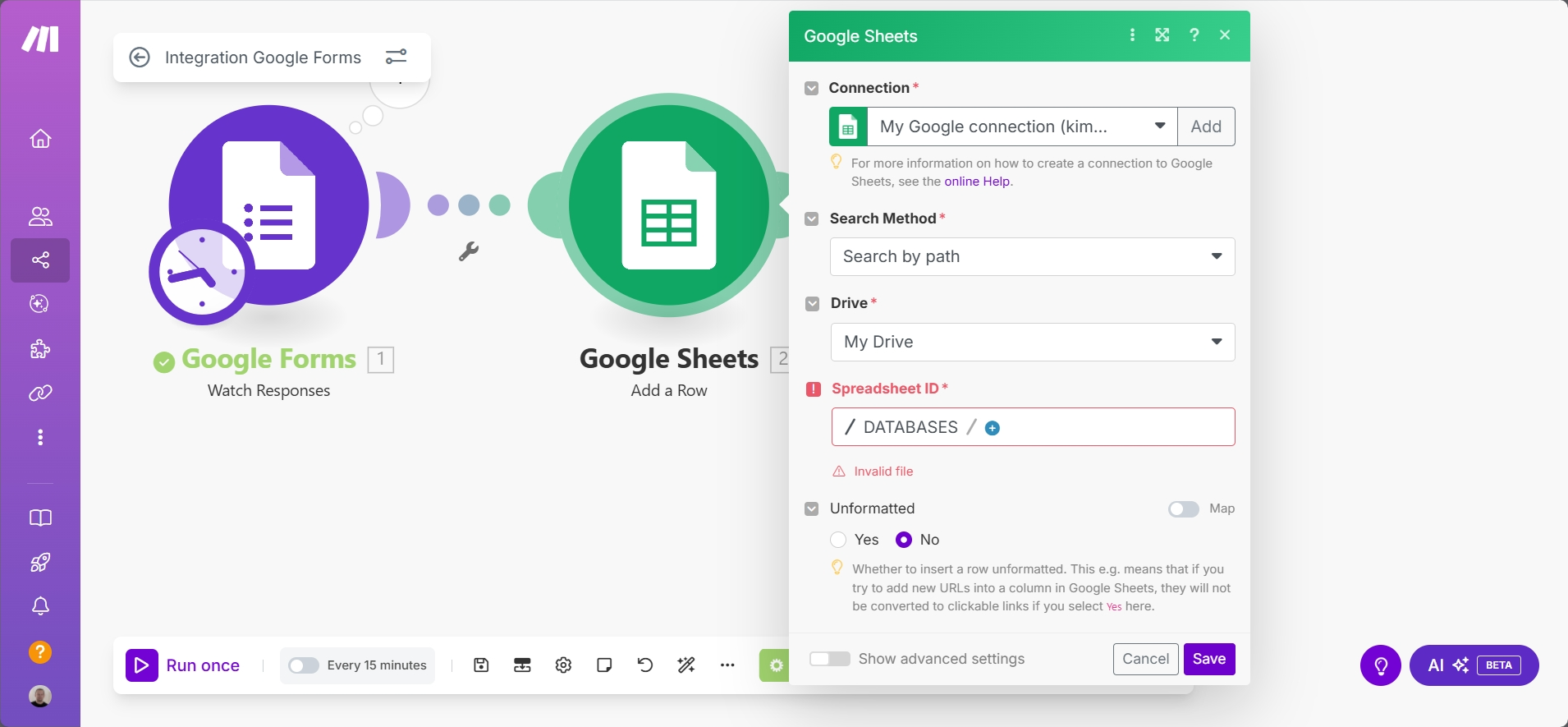This screenshot has height=727, width=1568.
Task: Open more toolbar options ellipsis
Action: [x=727, y=665]
